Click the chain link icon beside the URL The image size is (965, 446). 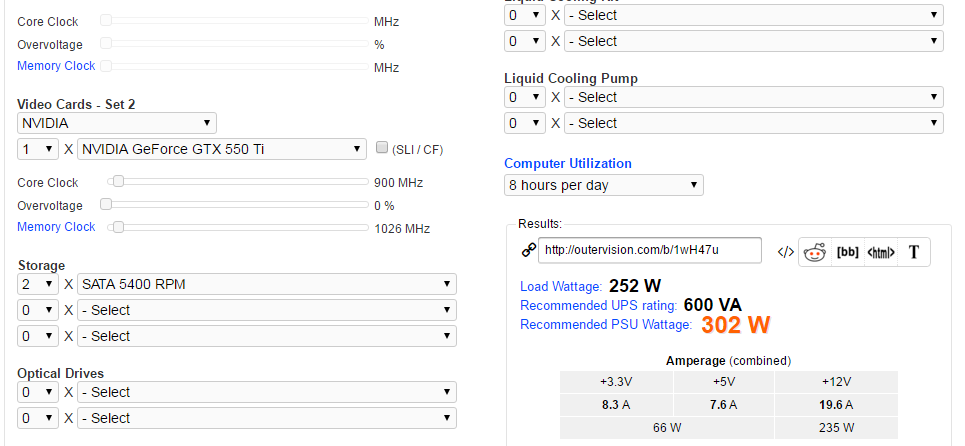[x=528, y=250]
